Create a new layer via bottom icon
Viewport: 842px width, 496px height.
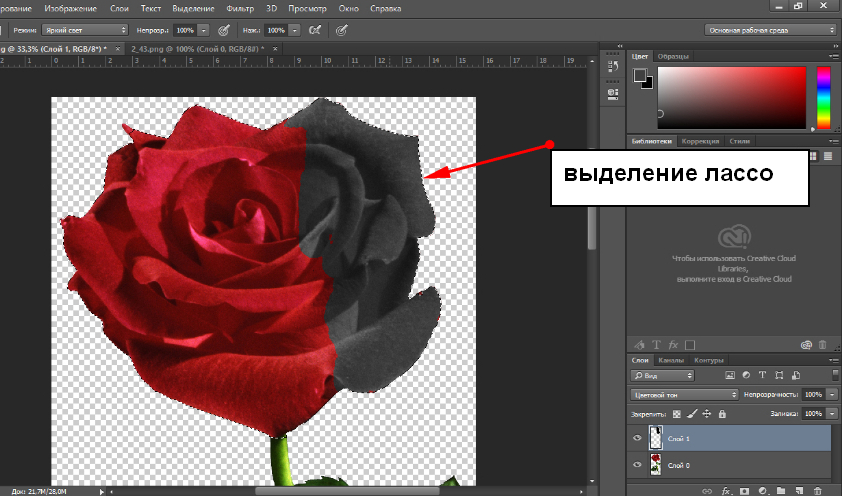(798, 491)
